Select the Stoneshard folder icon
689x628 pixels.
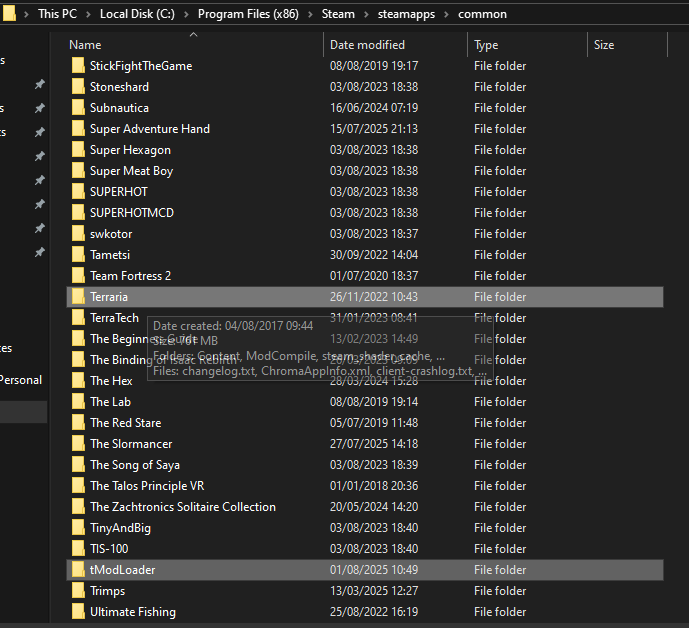pos(78,87)
